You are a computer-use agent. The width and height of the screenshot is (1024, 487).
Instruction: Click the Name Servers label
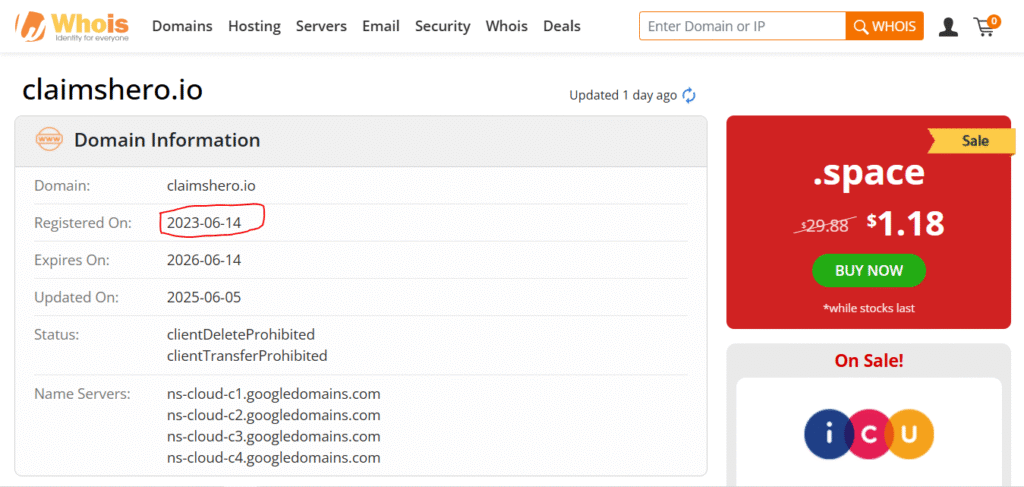(82, 394)
